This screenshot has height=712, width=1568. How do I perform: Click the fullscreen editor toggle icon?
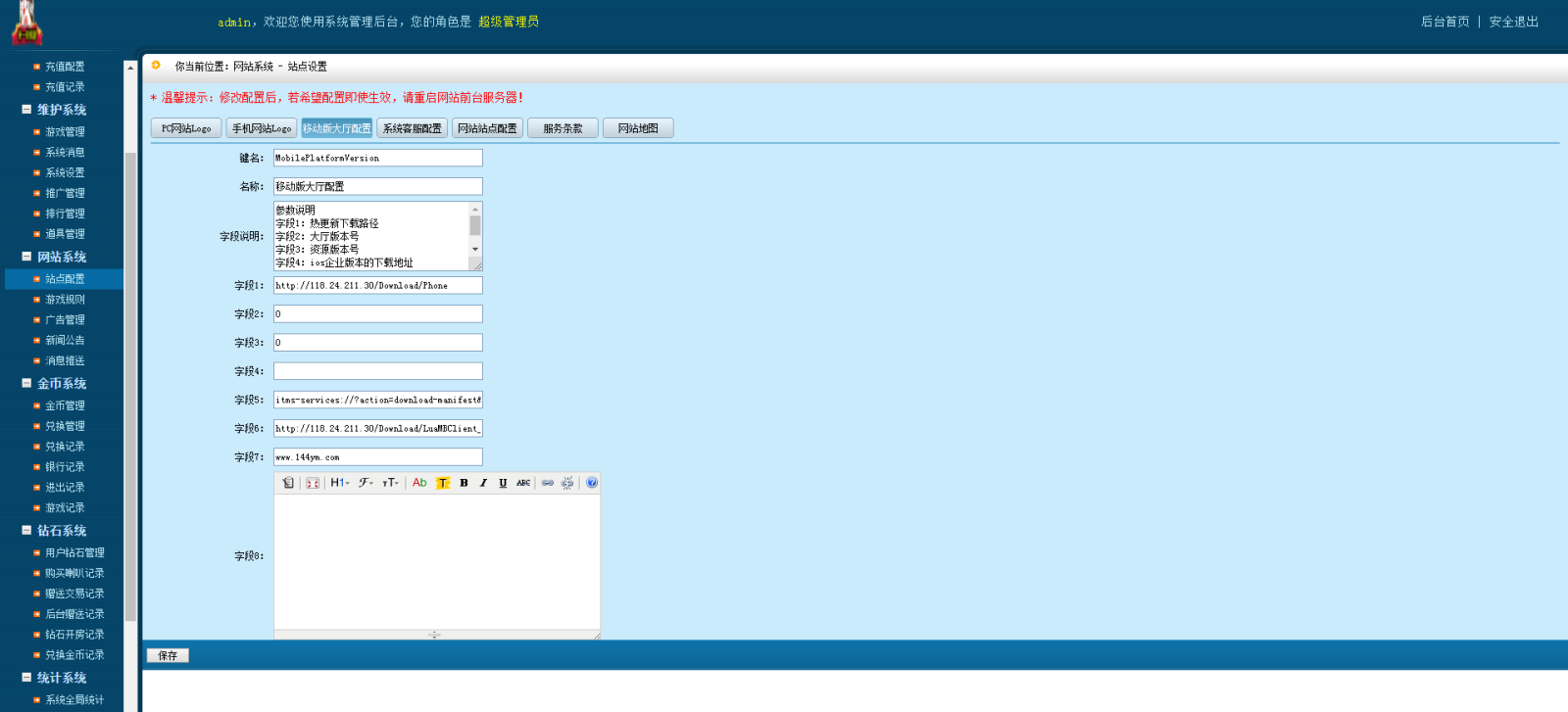point(313,483)
